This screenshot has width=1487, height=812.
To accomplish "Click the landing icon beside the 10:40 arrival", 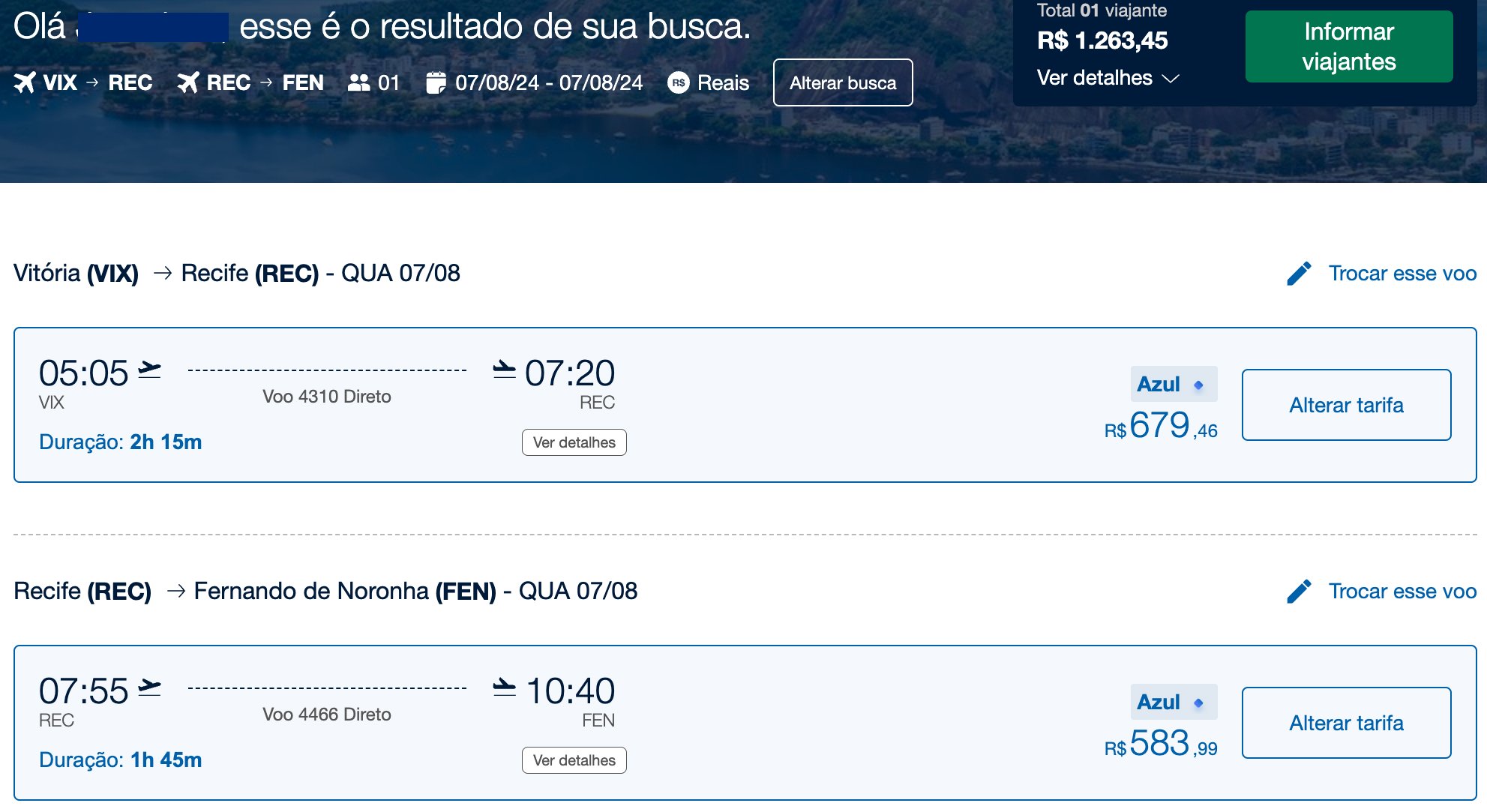I will (505, 688).
